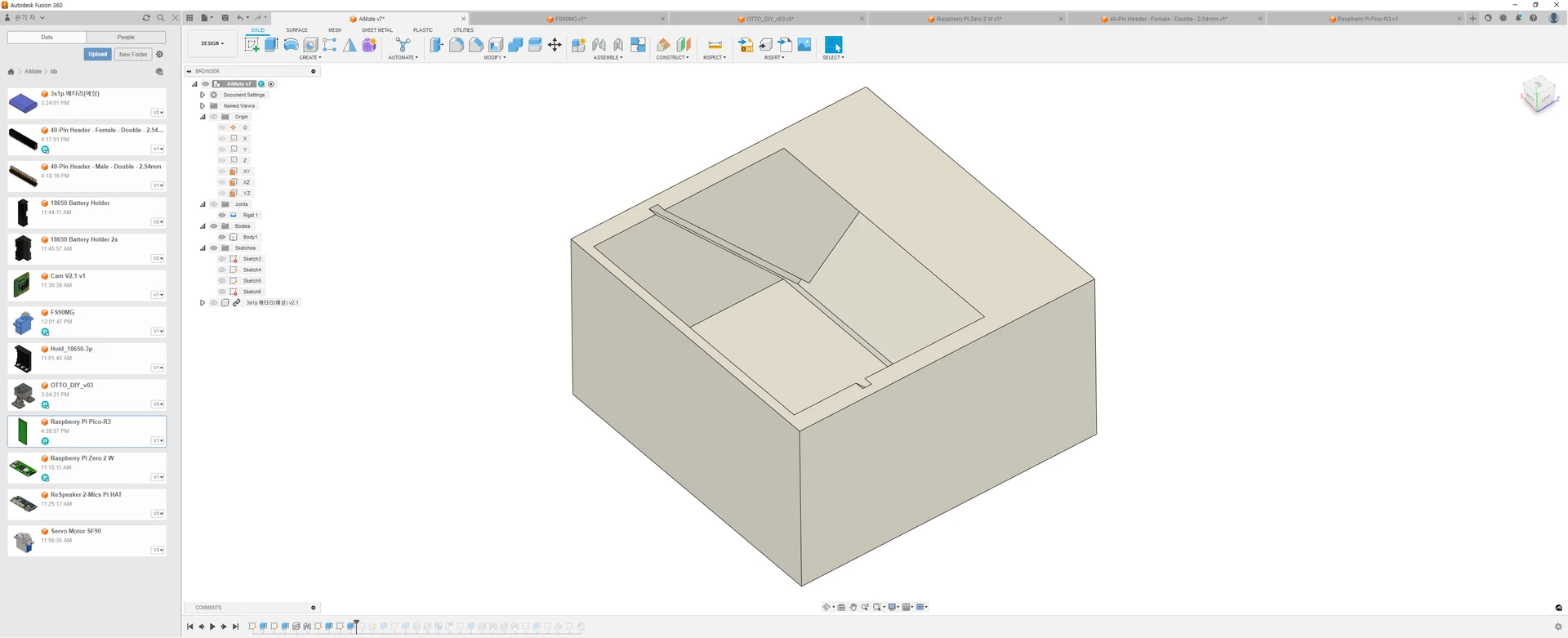The height and width of the screenshot is (638, 1568).
Task: Activate the Move/Copy tool
Action: pos(555,45)
